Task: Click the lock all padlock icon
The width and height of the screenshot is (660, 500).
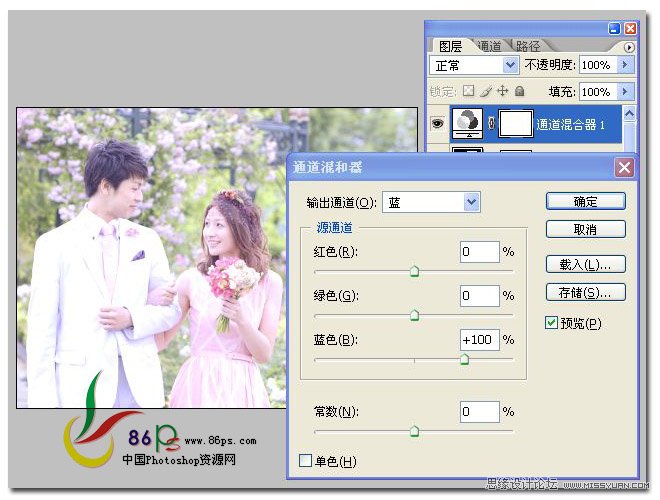Action: (520, 91)
